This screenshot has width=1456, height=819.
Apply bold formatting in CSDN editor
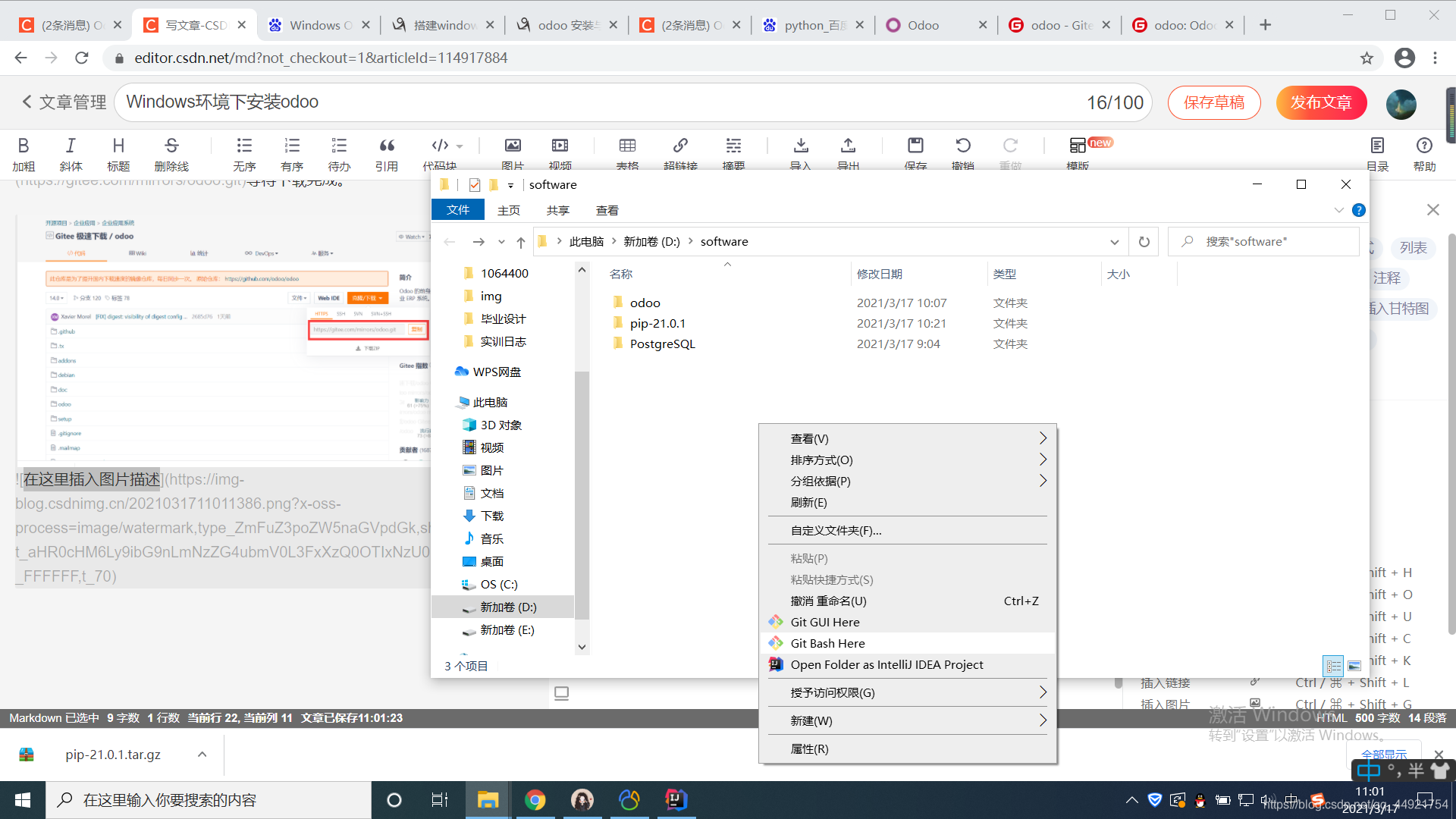pyautogui.click(x=24, y=154)
